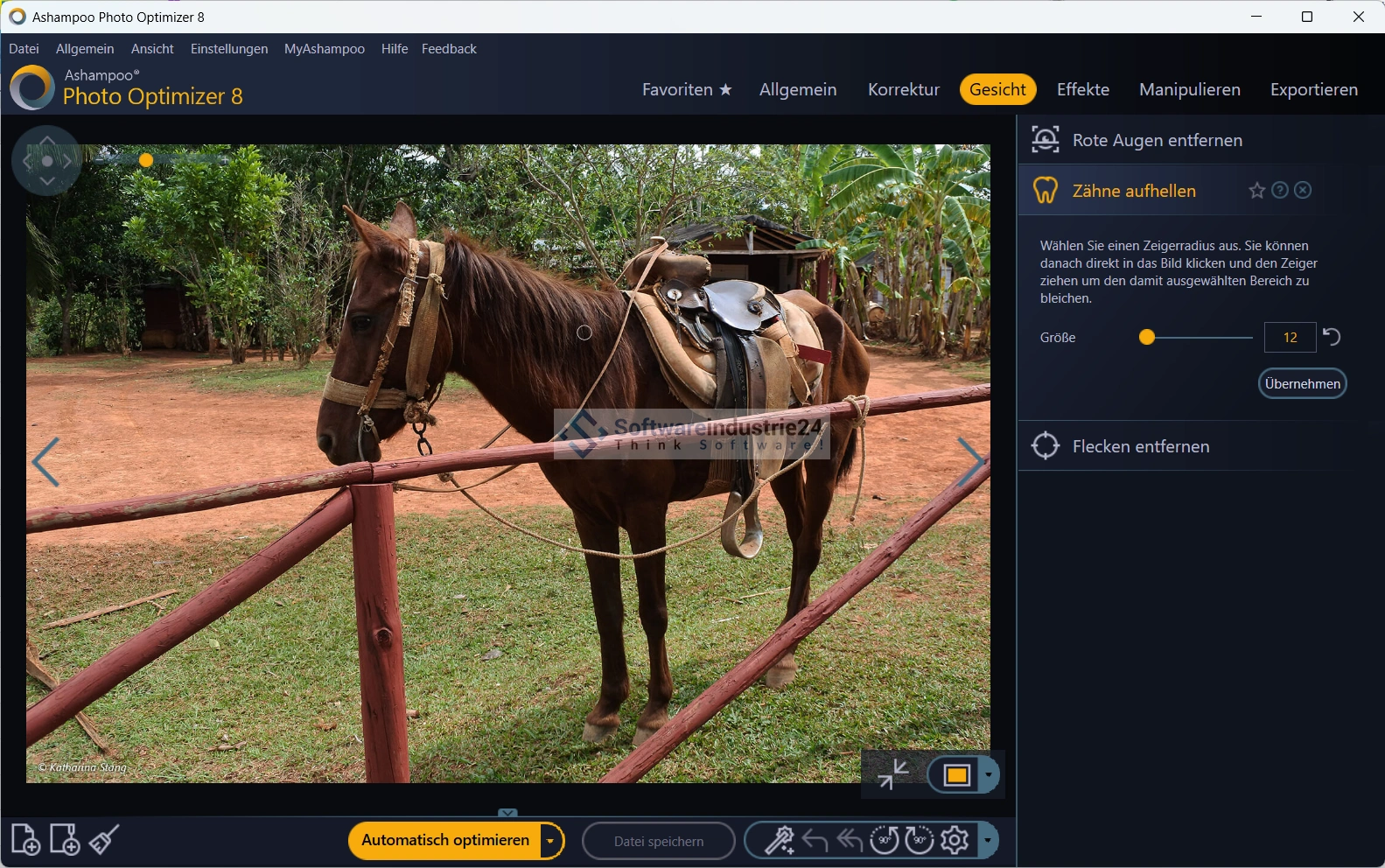Click the magic wand optimize icon

[779, 841]
